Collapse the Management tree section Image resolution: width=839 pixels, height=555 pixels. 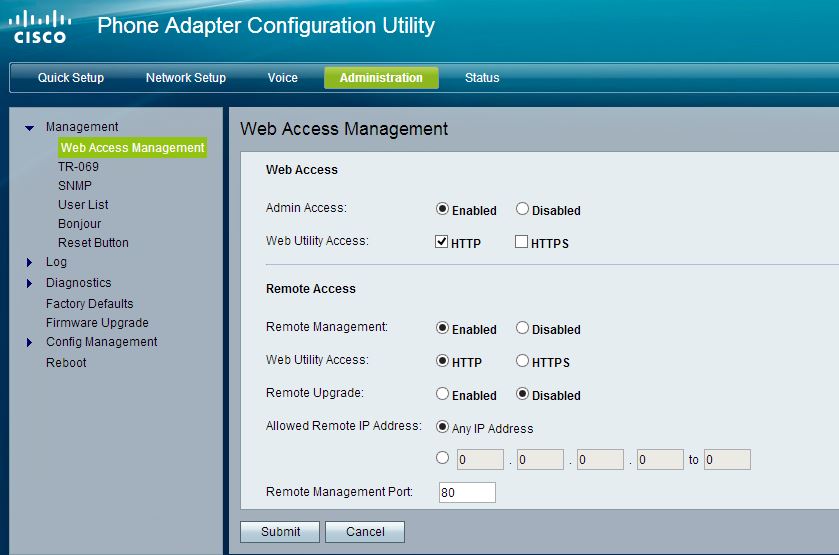(x=30, y=128)
